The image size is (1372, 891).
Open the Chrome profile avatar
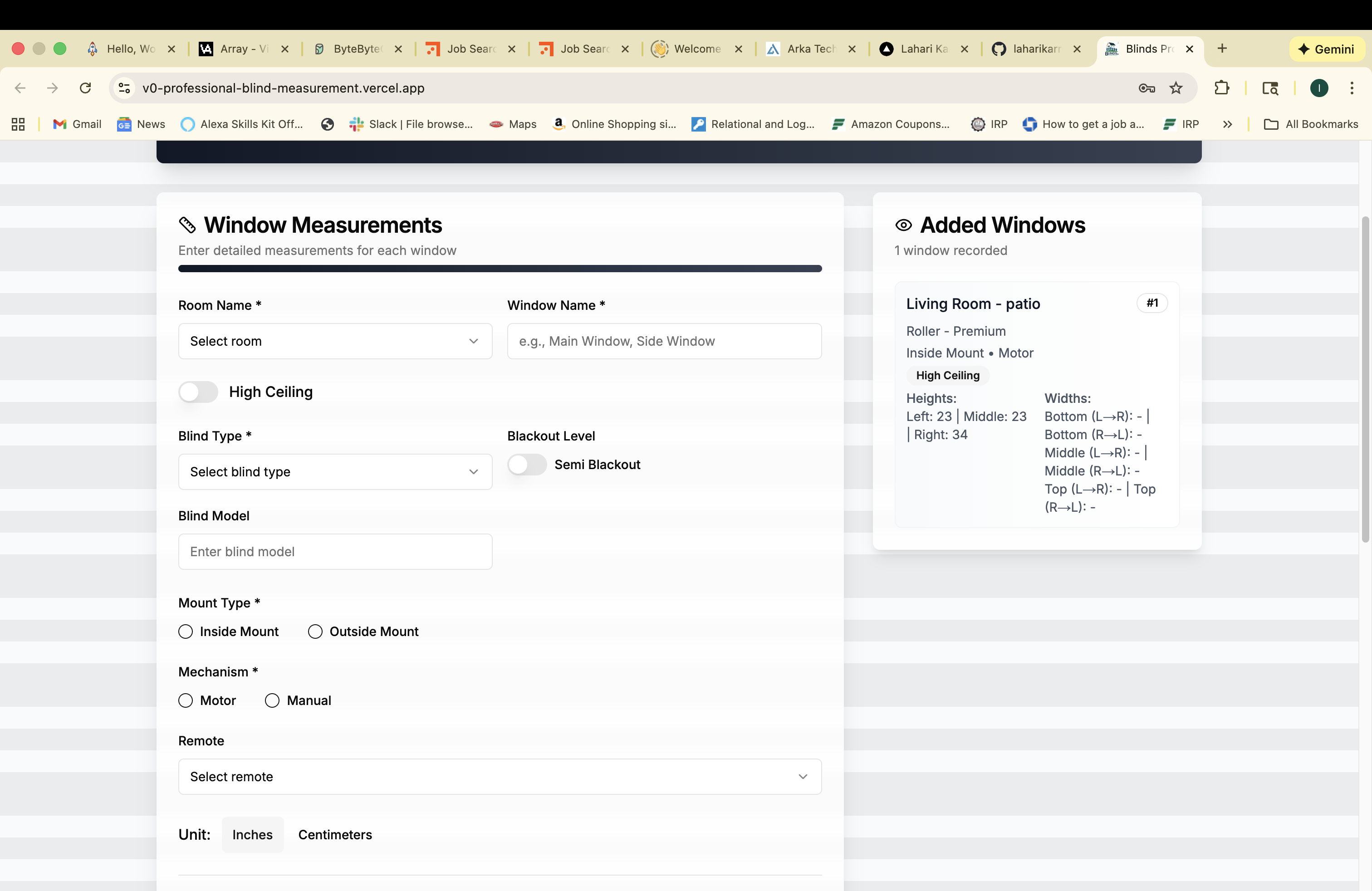click(1319, 88)
